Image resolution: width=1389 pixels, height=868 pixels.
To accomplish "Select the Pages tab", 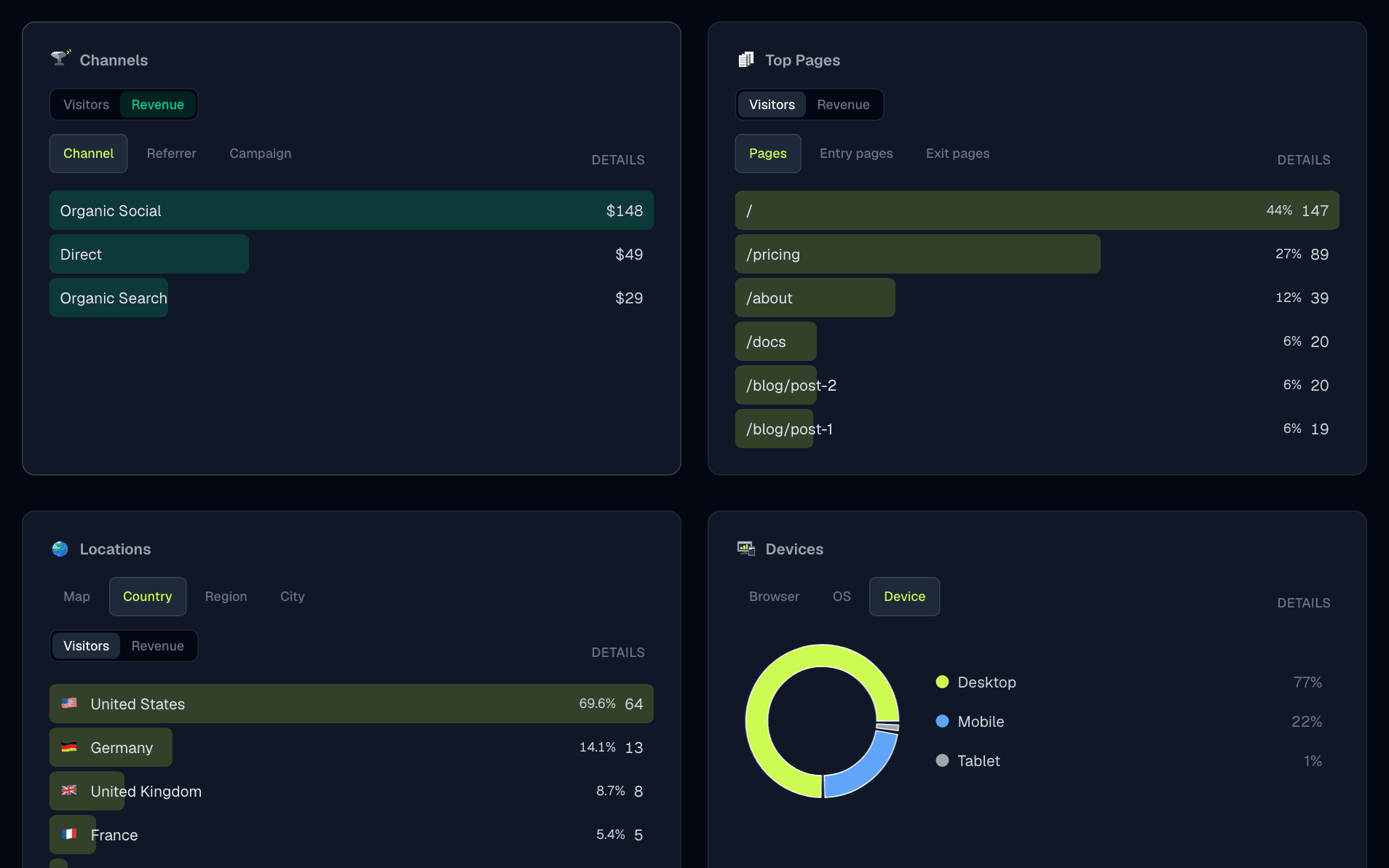I will tap(767, 154).
